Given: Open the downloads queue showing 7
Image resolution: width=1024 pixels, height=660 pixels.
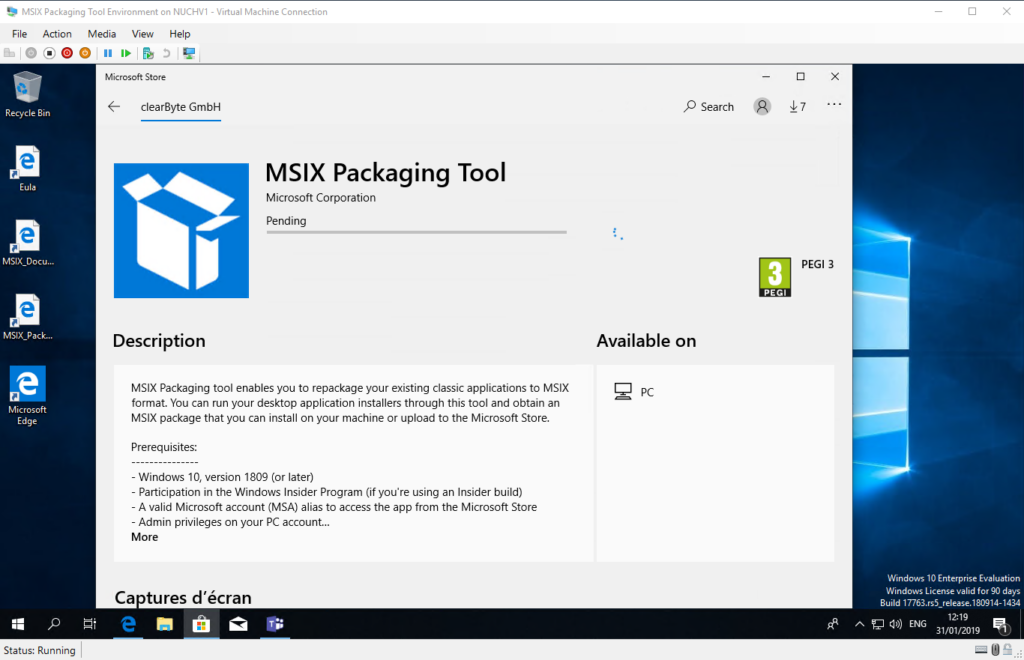Looking at the screenshot, I should 797,106.
